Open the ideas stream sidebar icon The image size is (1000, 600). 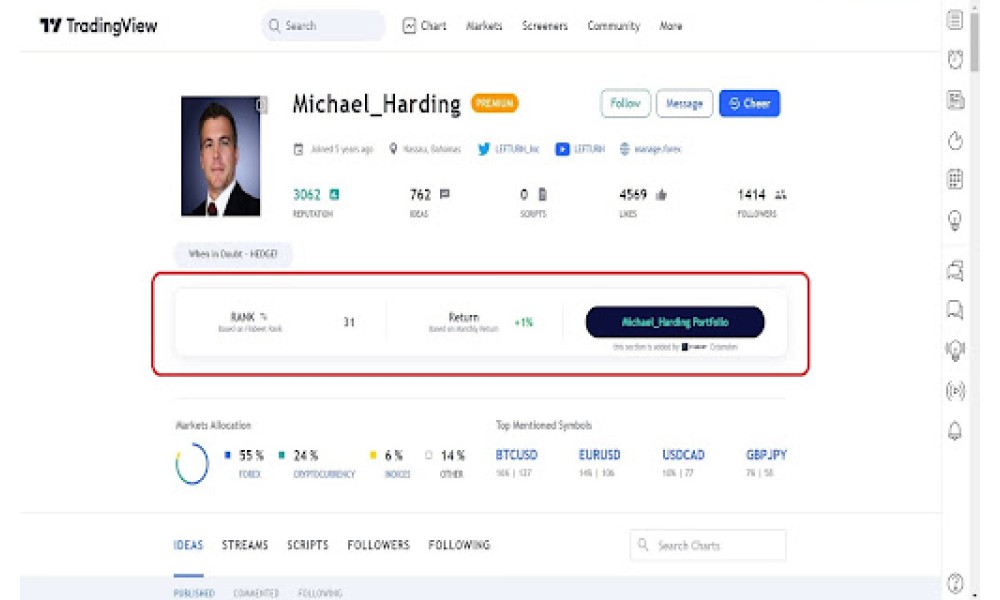click(955, 350)
